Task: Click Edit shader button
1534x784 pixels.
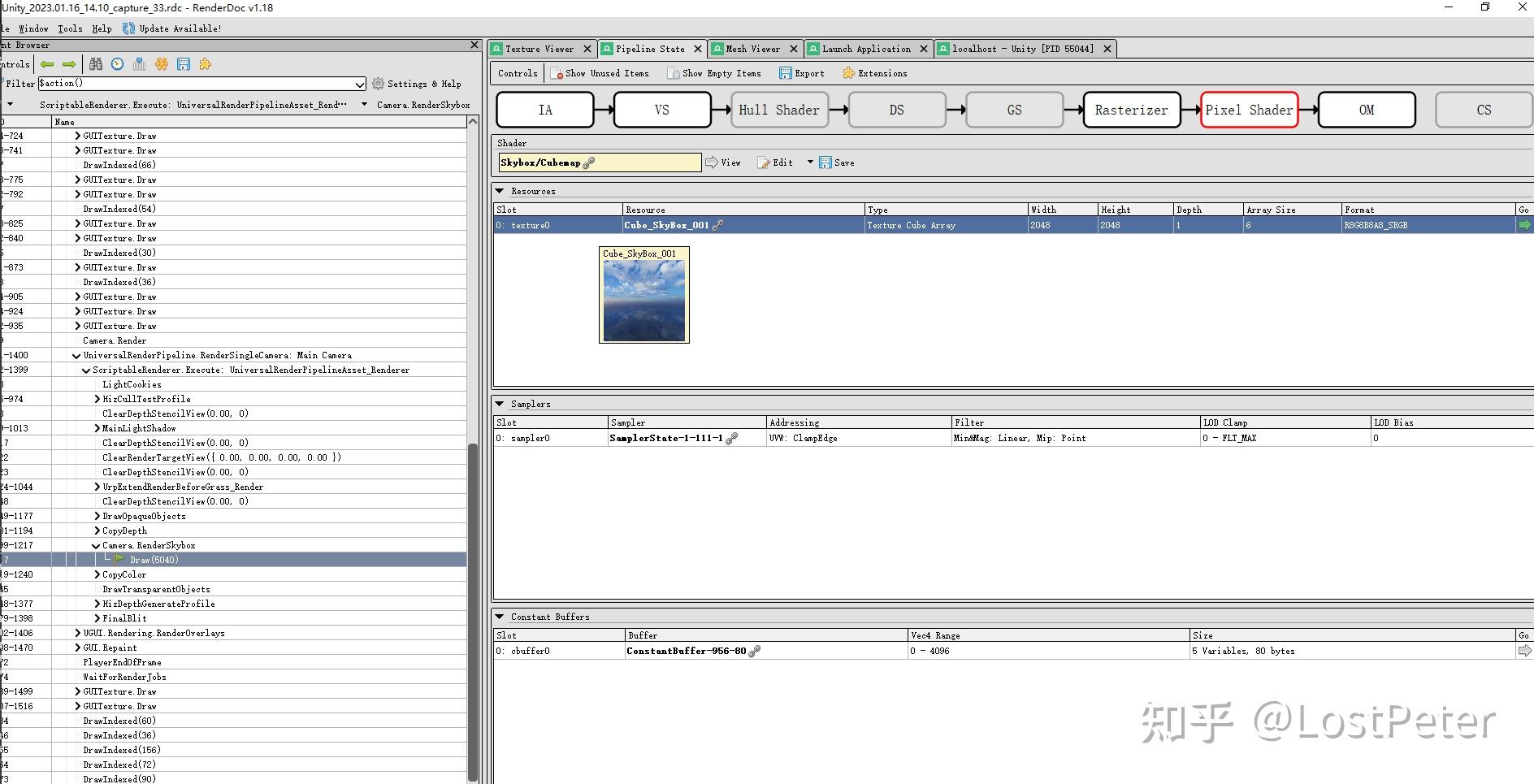Action: 775,162
